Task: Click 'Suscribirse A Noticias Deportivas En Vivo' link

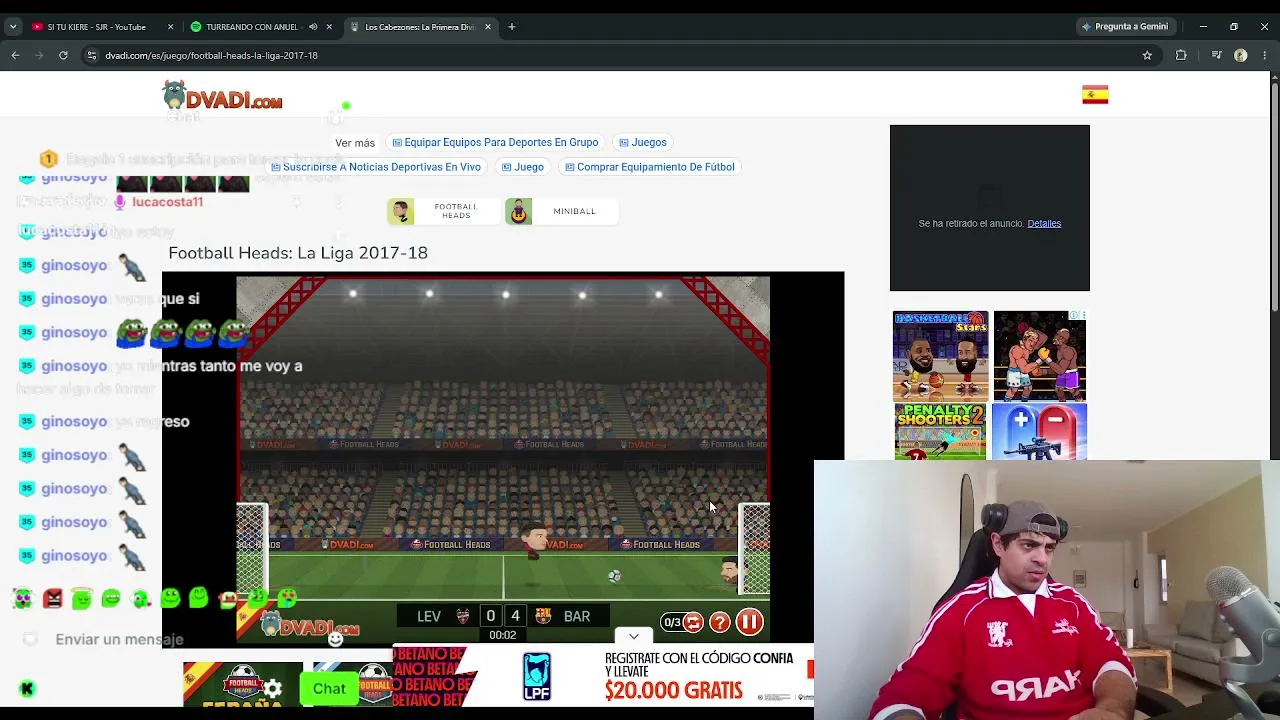Action: point(376,167)
